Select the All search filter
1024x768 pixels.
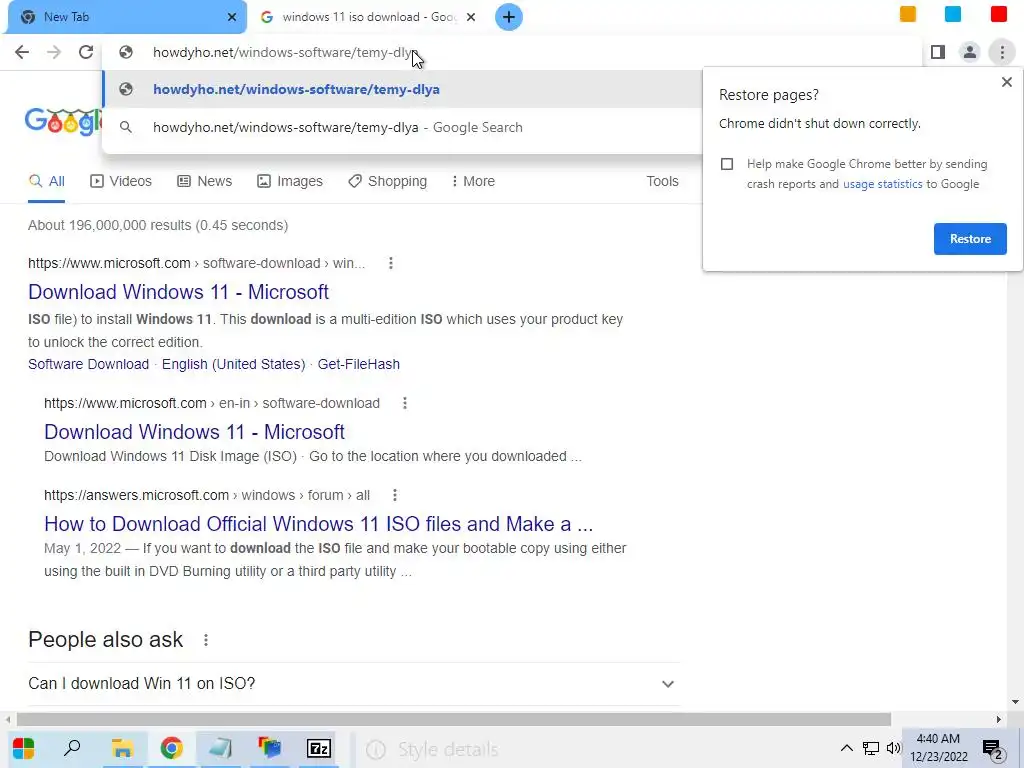tap(46, 182)
